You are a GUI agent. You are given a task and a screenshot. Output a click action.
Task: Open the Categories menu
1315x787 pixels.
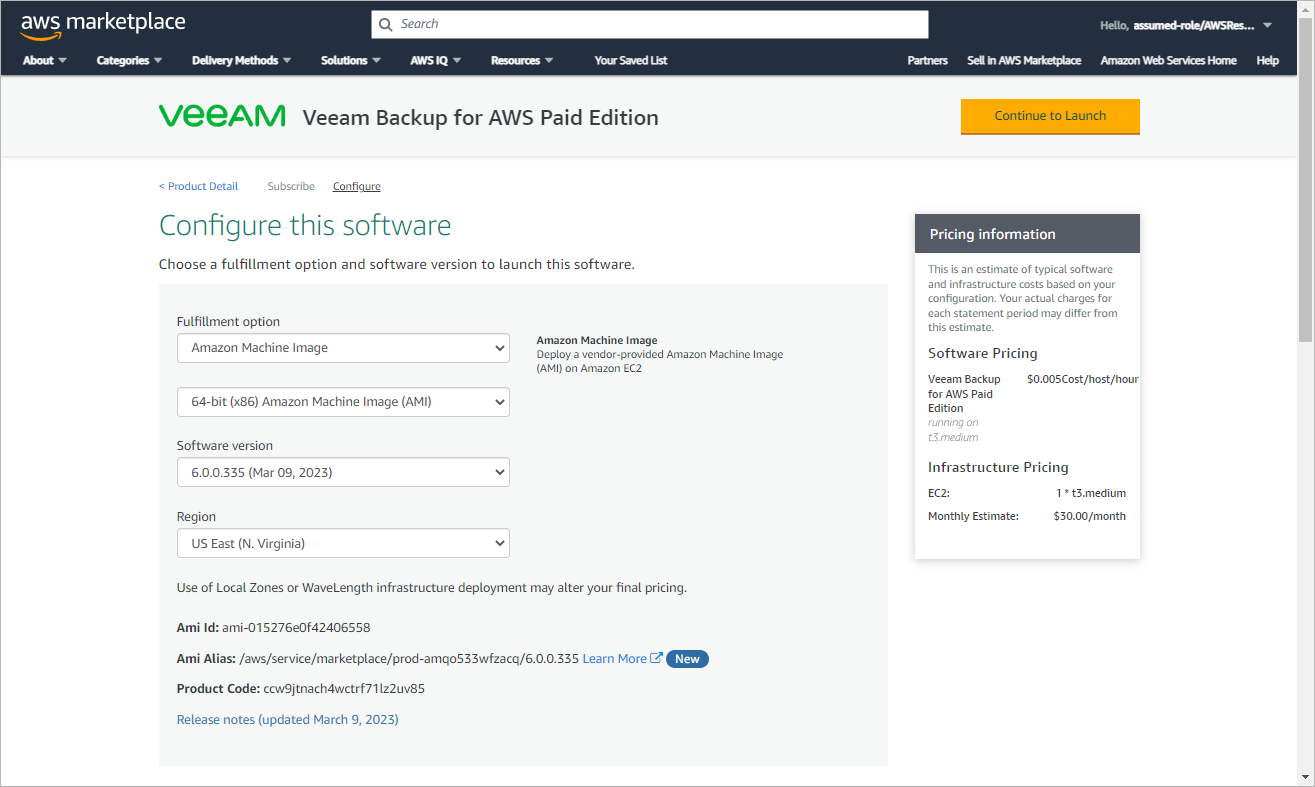click(x=129, y=60)
